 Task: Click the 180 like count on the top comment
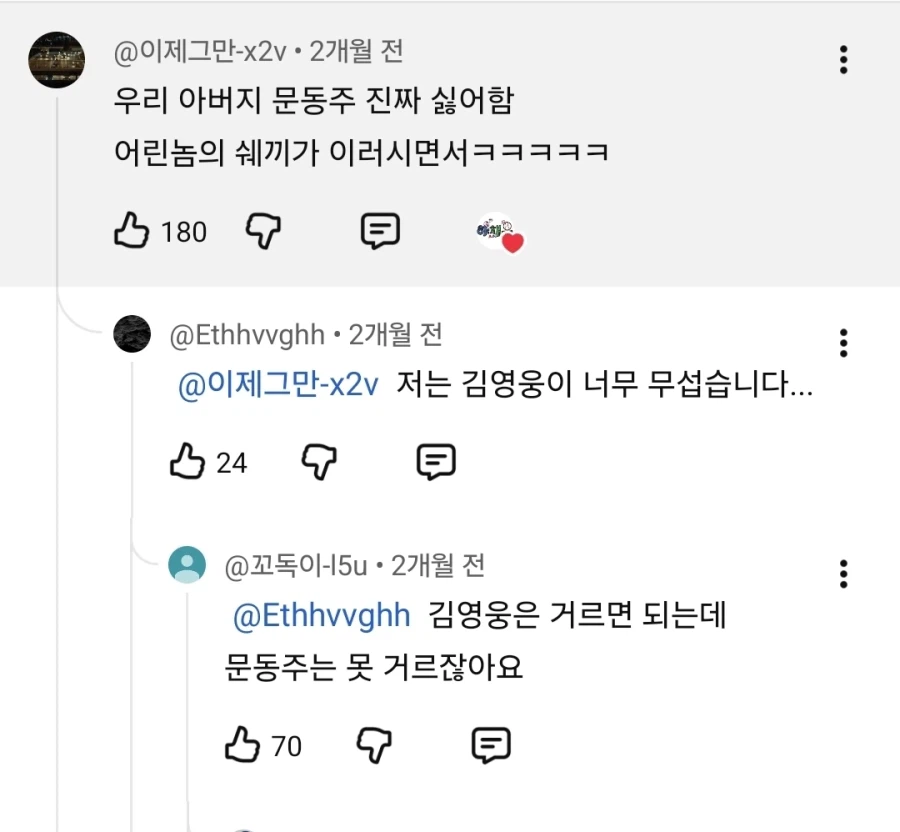coord(186,230)
